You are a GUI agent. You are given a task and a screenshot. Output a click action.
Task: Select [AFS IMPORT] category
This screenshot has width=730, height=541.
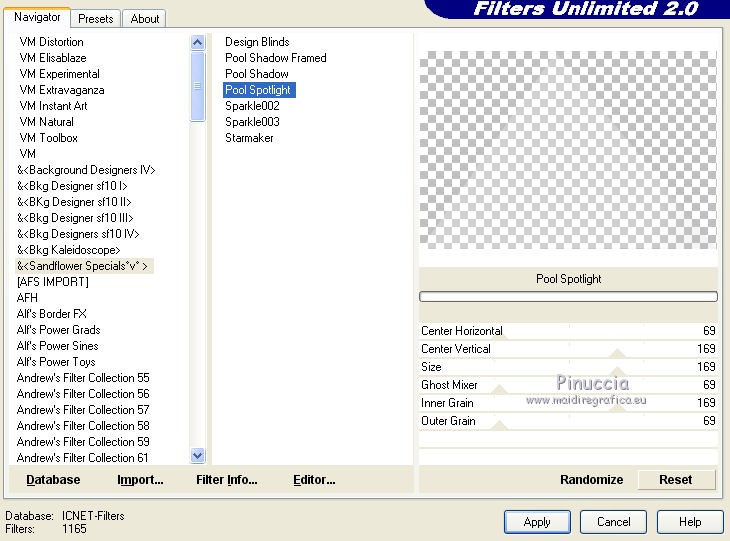53,282
